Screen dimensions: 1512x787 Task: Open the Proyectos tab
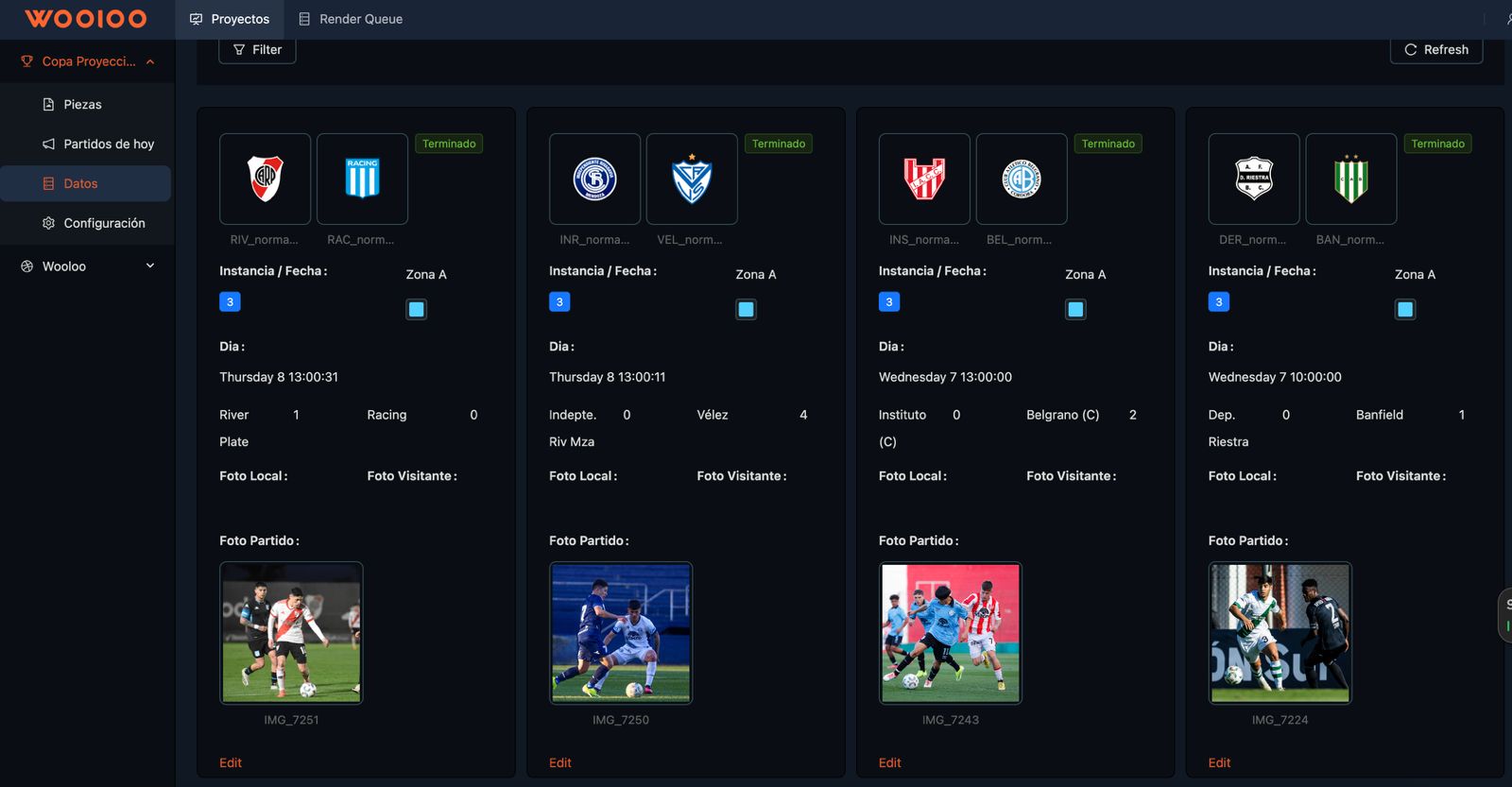230,19
